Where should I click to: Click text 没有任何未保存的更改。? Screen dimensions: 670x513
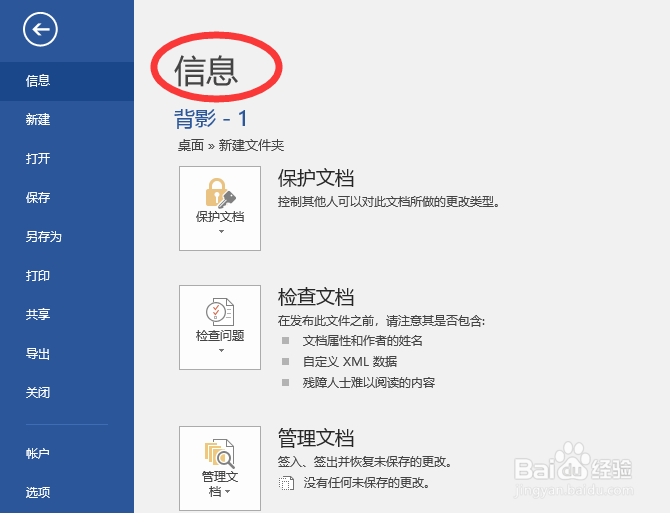click(x=367, y=483)
